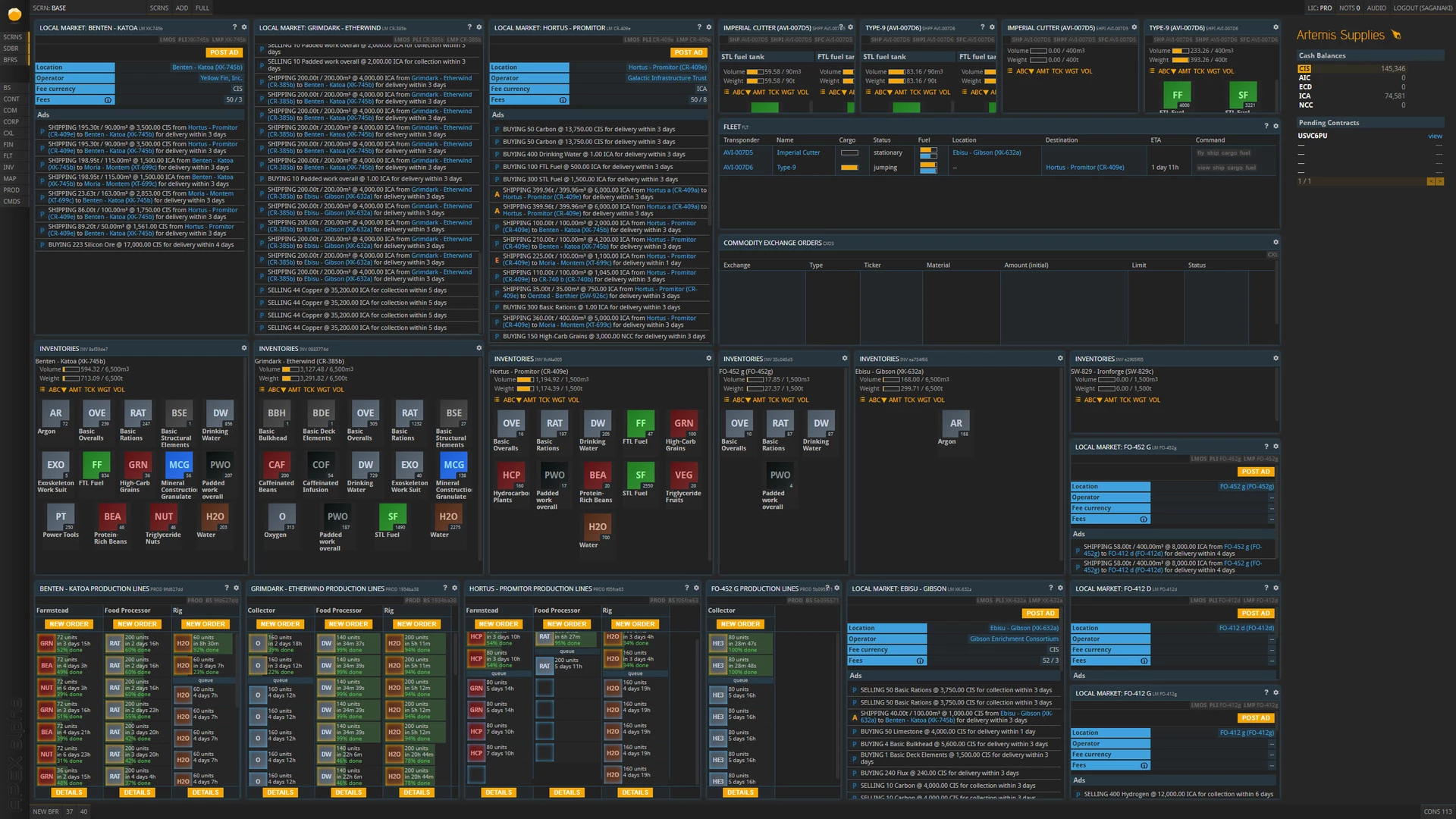
Task: Open gear settings of Commodity Exchange Orders
Action: [1276, 243]
